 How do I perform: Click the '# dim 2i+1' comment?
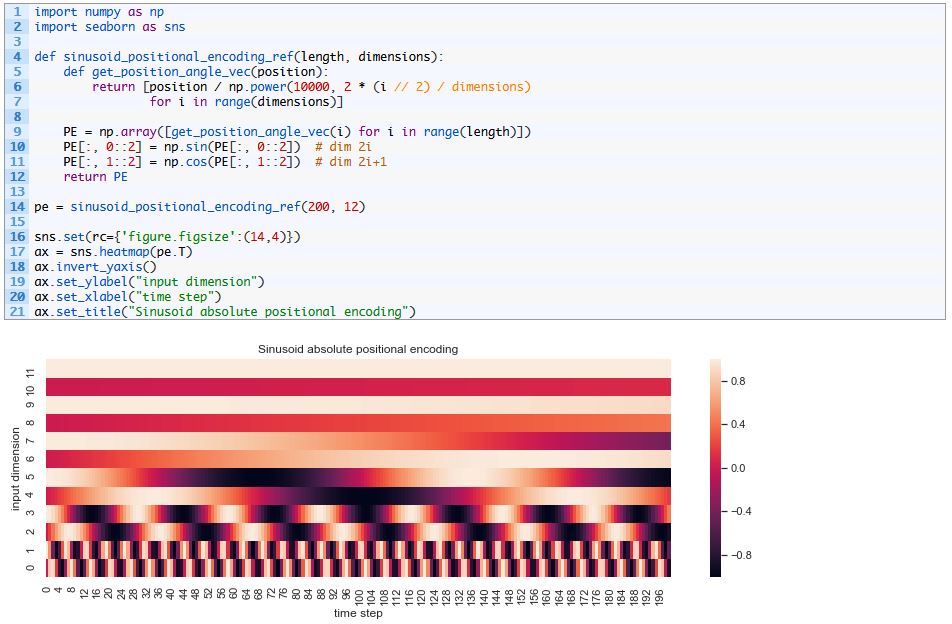click(x=350, y=161)
